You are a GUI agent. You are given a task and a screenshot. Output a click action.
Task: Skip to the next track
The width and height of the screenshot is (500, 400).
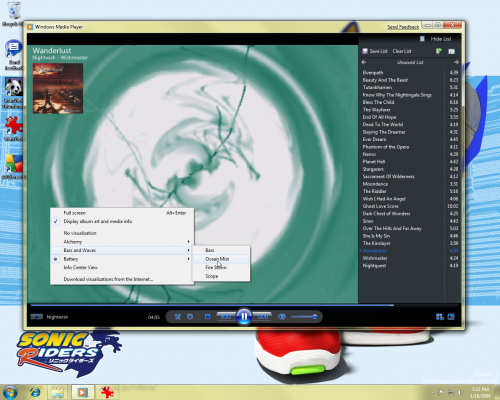click(262, 317)
